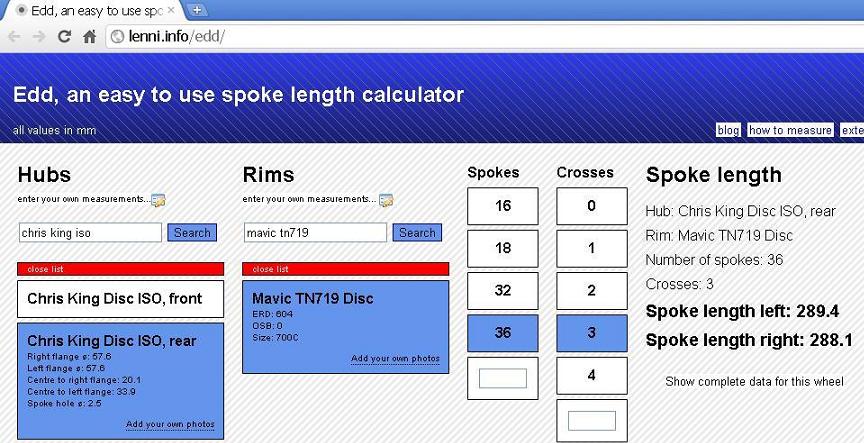The height and width of the screenshot is (443, 864).
Task: Close the Edd spoke calculator tab
Action: point(171,10)
